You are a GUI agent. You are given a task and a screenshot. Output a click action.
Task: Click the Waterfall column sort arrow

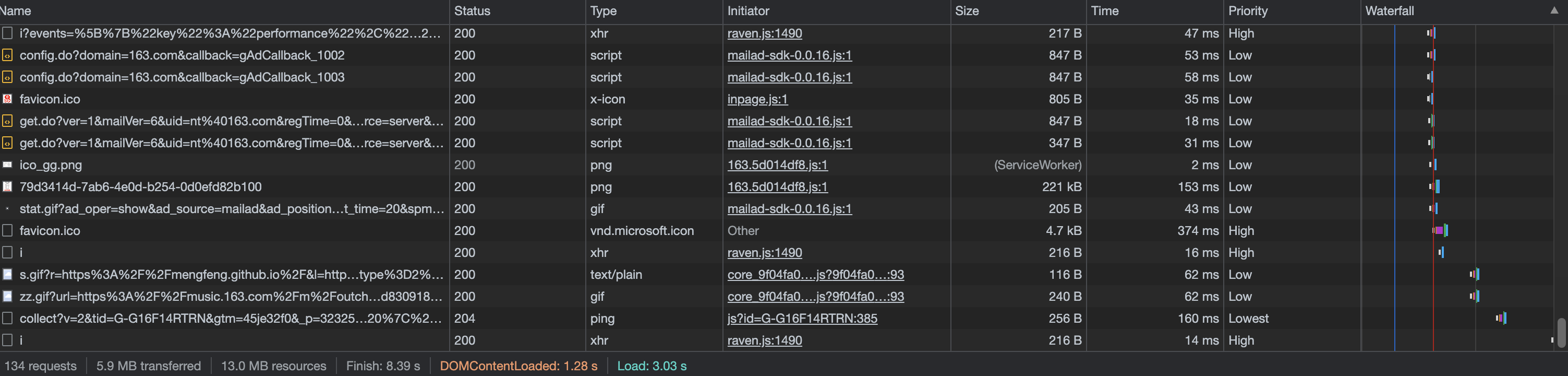(1554, 10)
